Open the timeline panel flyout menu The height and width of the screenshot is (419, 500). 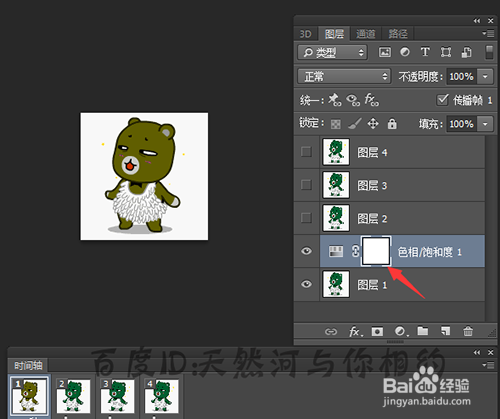tap(488, 365)
